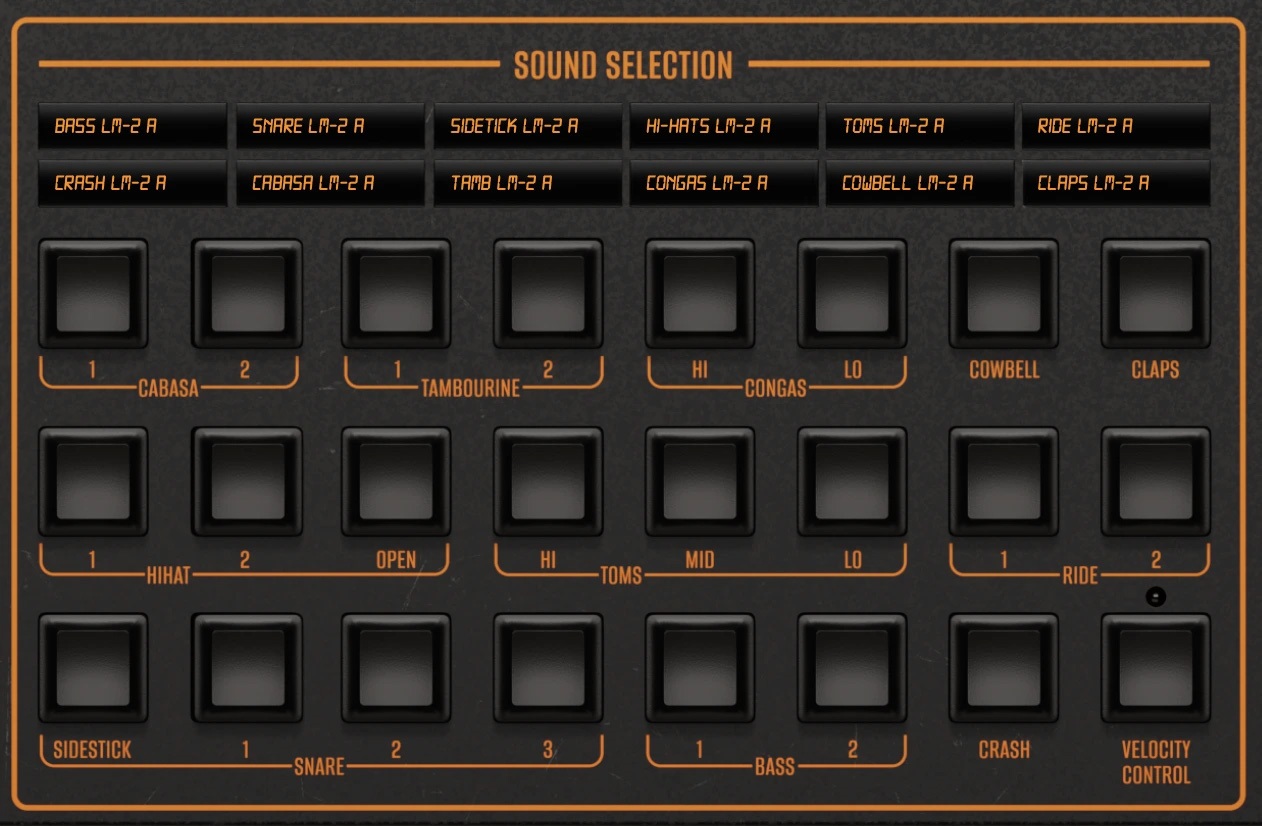Hit the Mid Toms pad

[x=699, y=480]
